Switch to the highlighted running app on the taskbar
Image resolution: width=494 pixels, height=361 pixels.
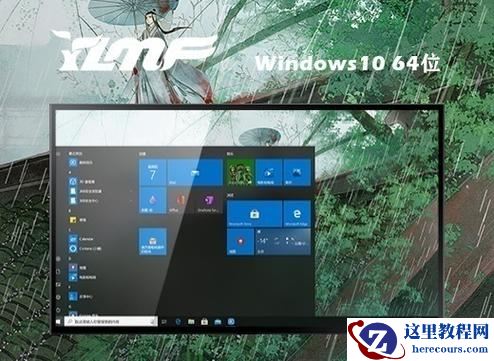click(231, 322)
